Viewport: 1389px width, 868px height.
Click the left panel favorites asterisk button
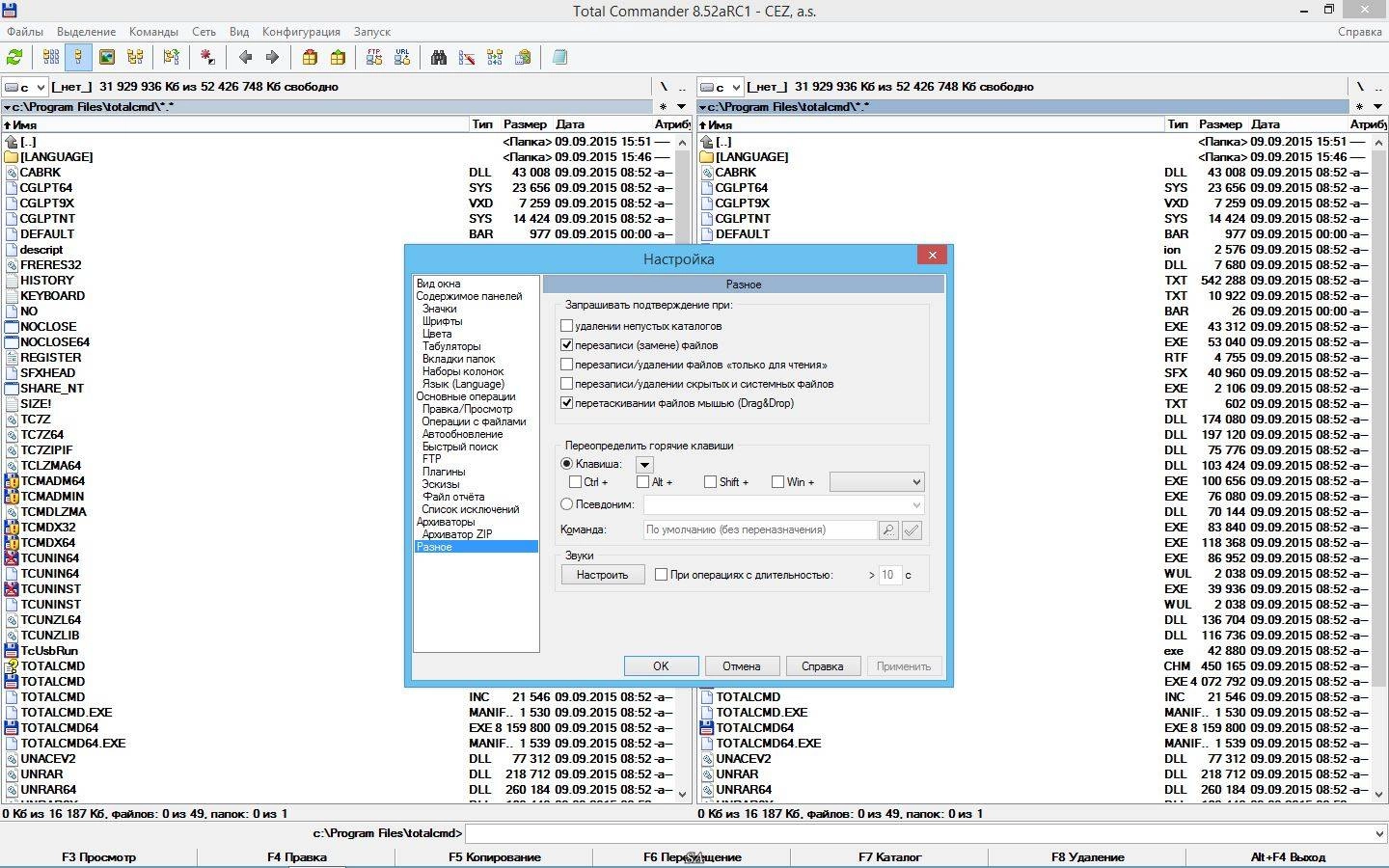663,107
